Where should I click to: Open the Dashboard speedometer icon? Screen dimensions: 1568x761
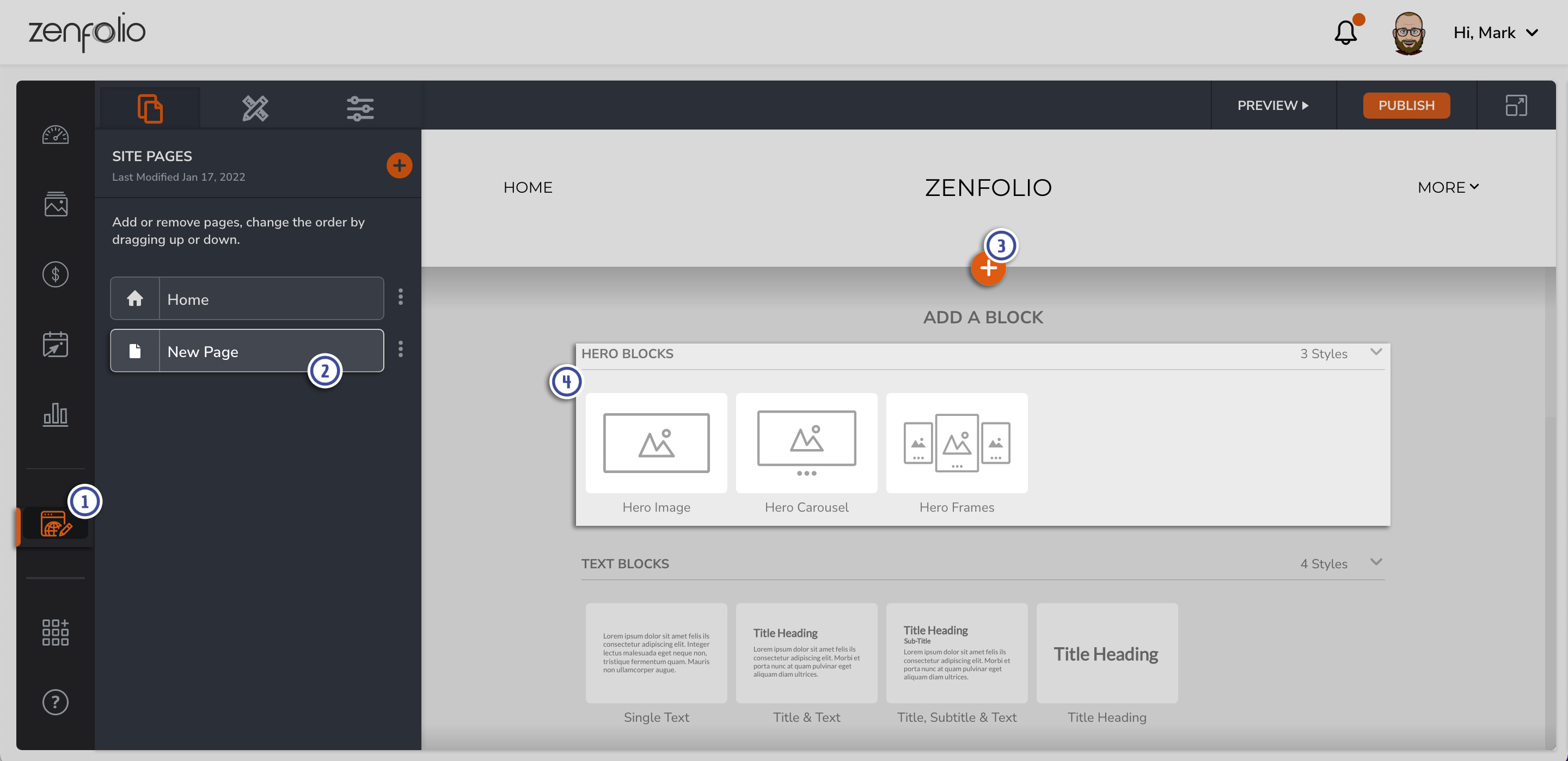pyautogui.click(x=56, y=135)
